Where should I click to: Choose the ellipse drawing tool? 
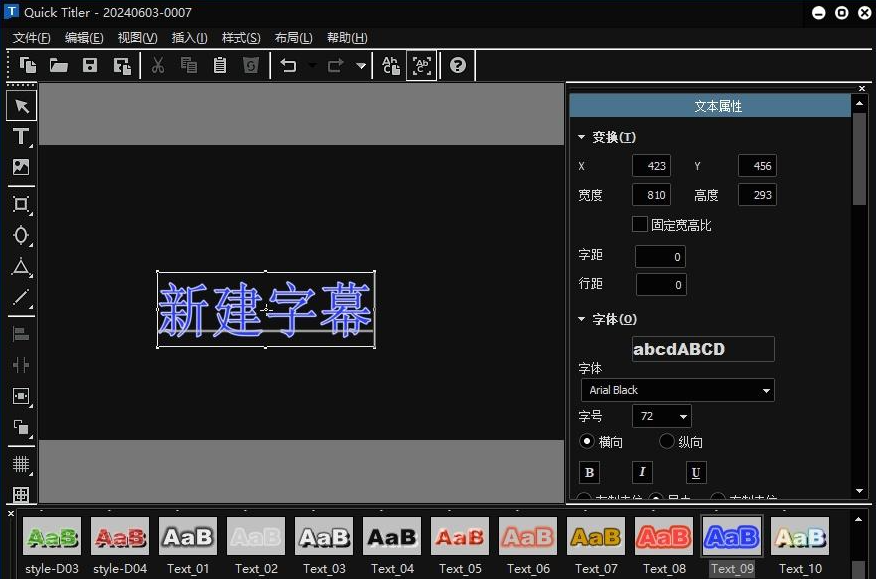(21, 235)
